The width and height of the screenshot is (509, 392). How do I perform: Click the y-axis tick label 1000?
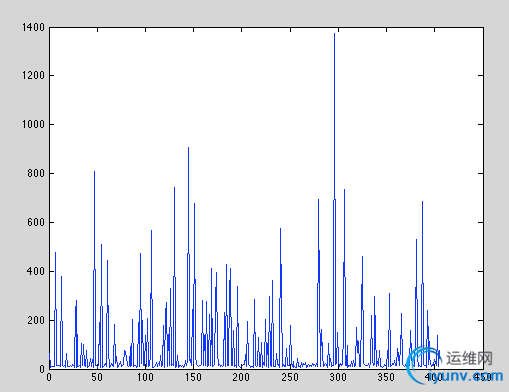pyautogui.click(x=33, y=125)
